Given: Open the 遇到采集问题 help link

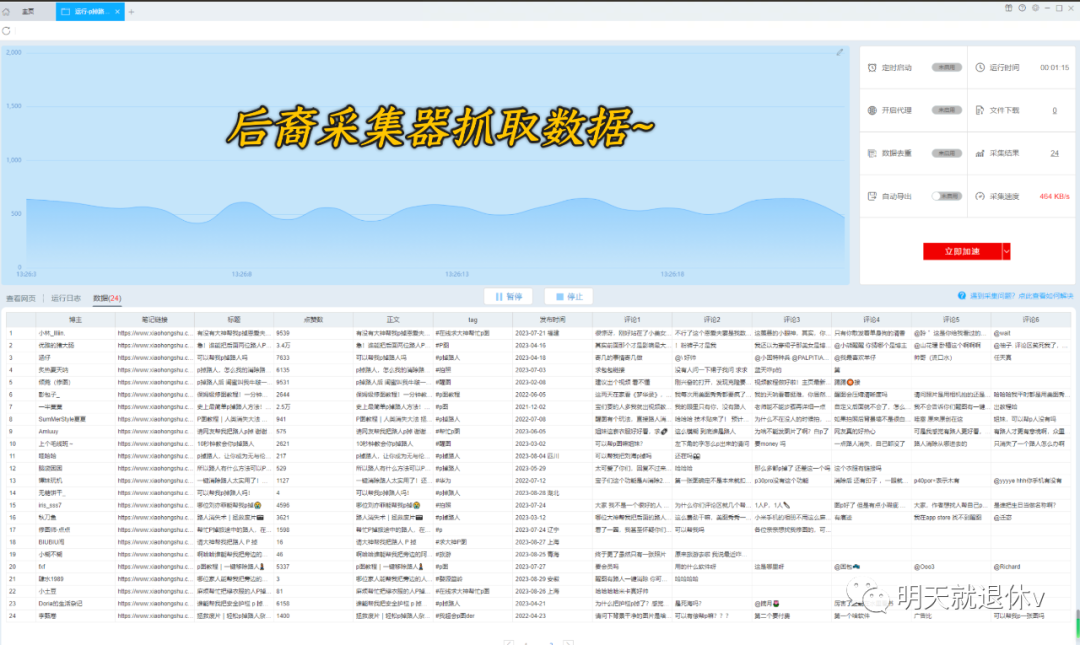Looking at the screenshot, I should [x=1014, y=296].
